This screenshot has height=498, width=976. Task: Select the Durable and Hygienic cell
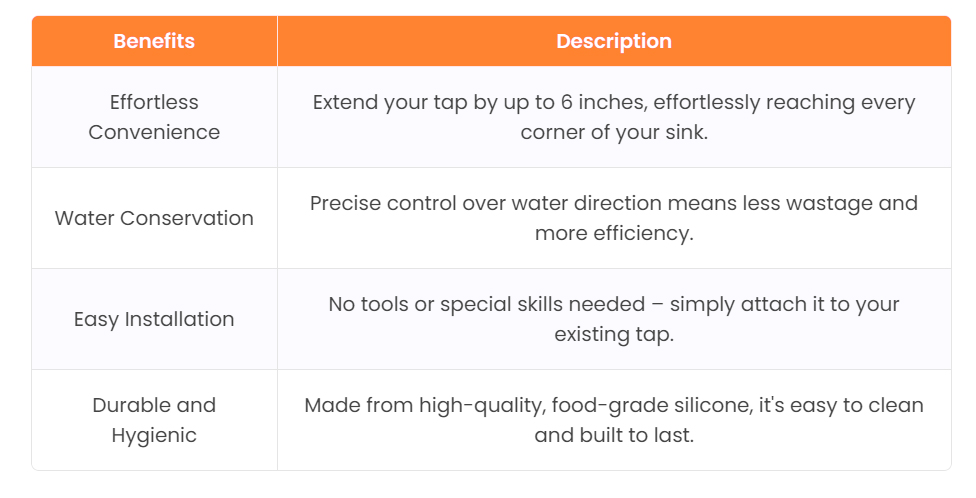coord(154,420)
